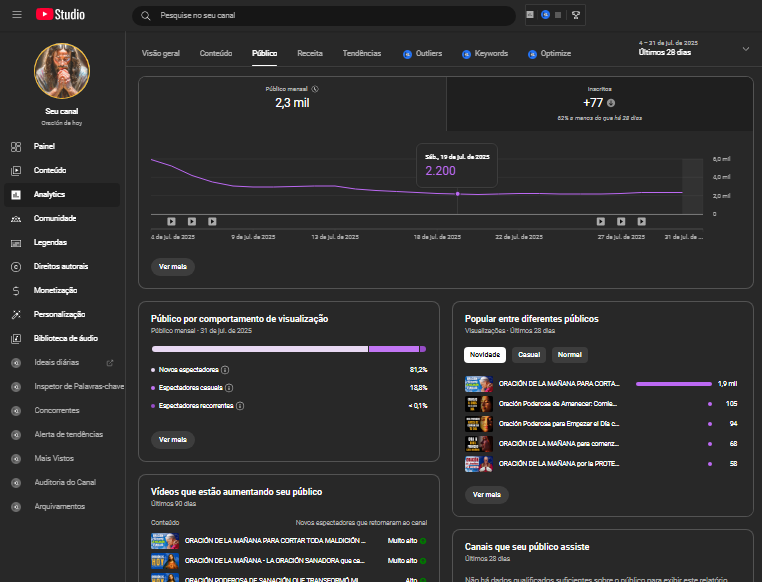Switch to the Conteúdo analytics tab

216,53
